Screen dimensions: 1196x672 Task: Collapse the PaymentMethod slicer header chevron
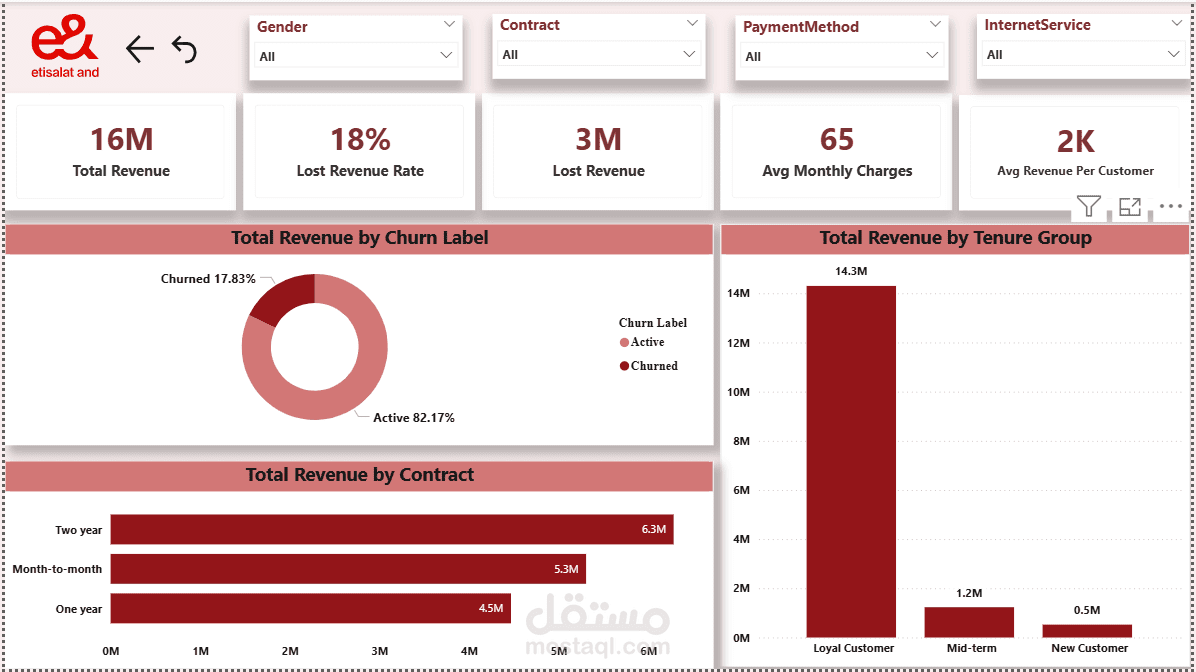pyautogui.click(x=935, y=24)
